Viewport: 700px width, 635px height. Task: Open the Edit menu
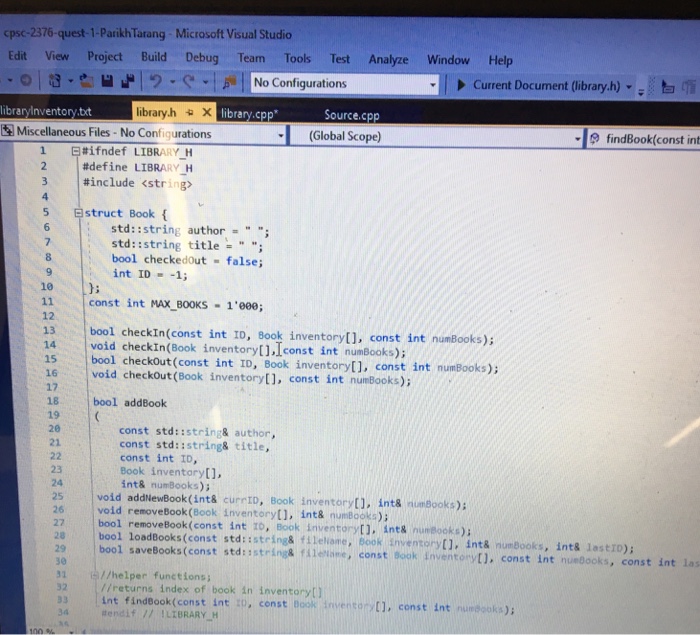17,56
